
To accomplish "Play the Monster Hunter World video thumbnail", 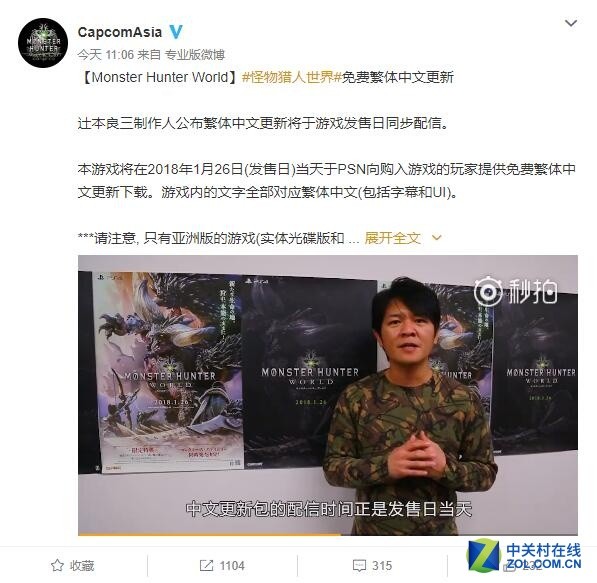I will (x=328, y=395).
